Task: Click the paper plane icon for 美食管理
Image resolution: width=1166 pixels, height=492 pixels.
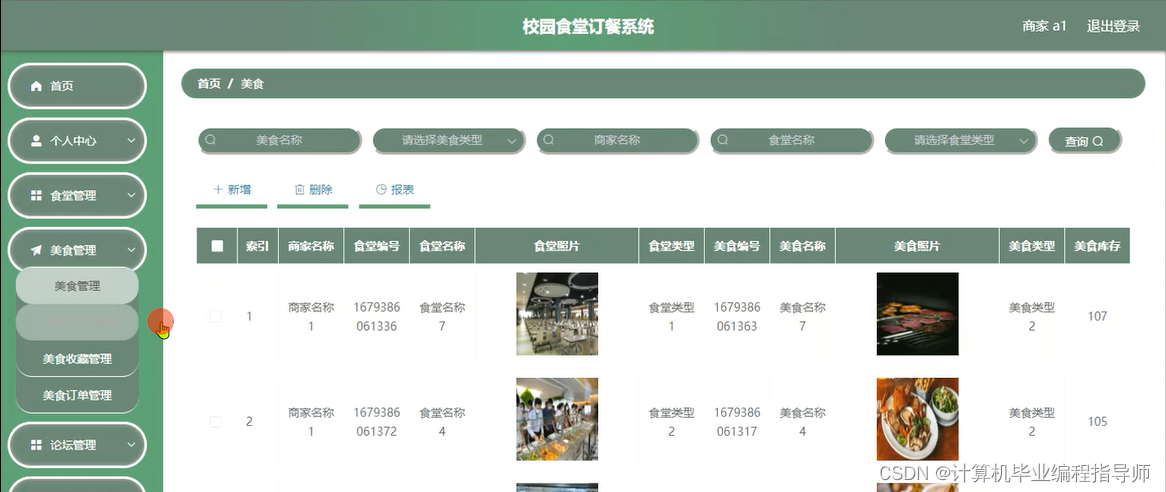Action: (36, 250)
